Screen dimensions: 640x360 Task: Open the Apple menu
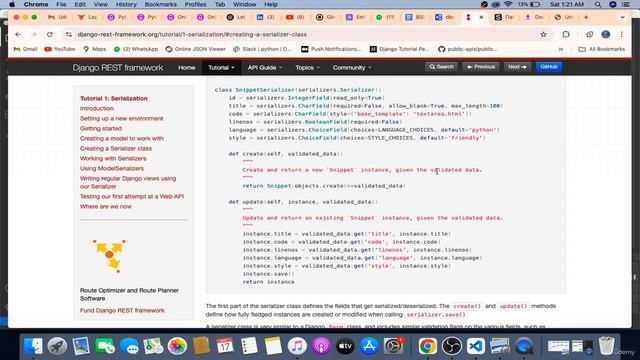tap(12, 4)
